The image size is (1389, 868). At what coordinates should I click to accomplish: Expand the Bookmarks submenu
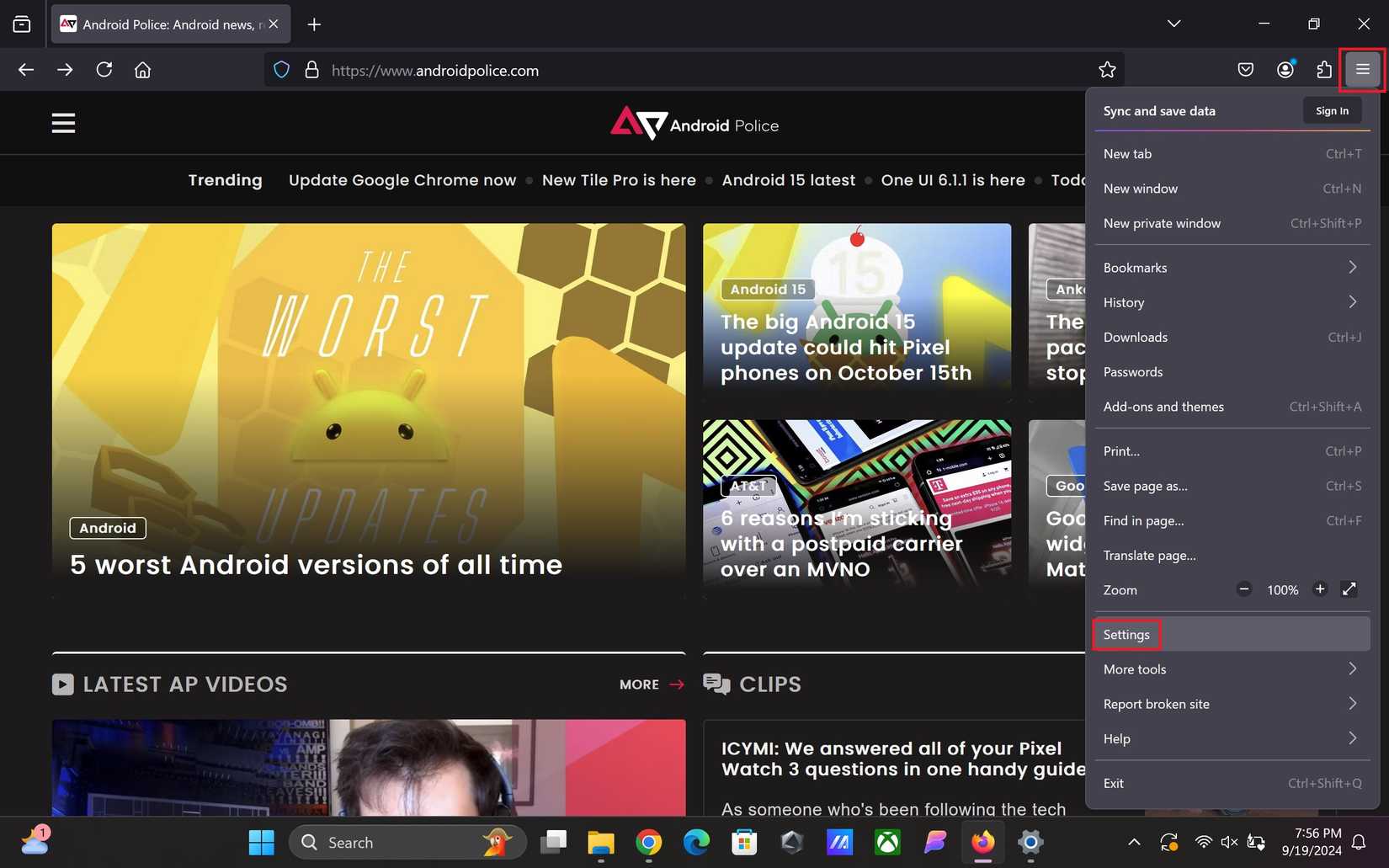click(1232, 268)
